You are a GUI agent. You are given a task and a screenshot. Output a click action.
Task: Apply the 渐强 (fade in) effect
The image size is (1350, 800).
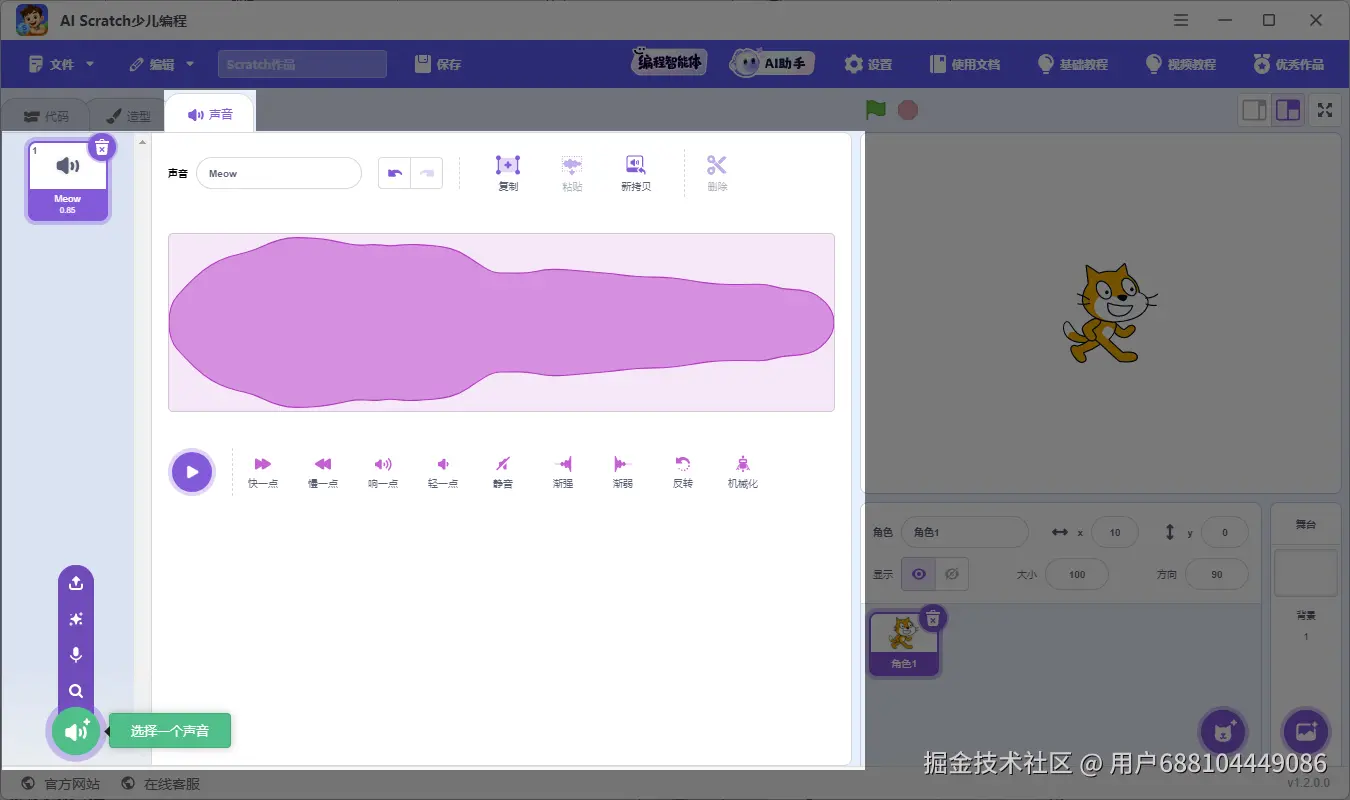click(562, 470)
